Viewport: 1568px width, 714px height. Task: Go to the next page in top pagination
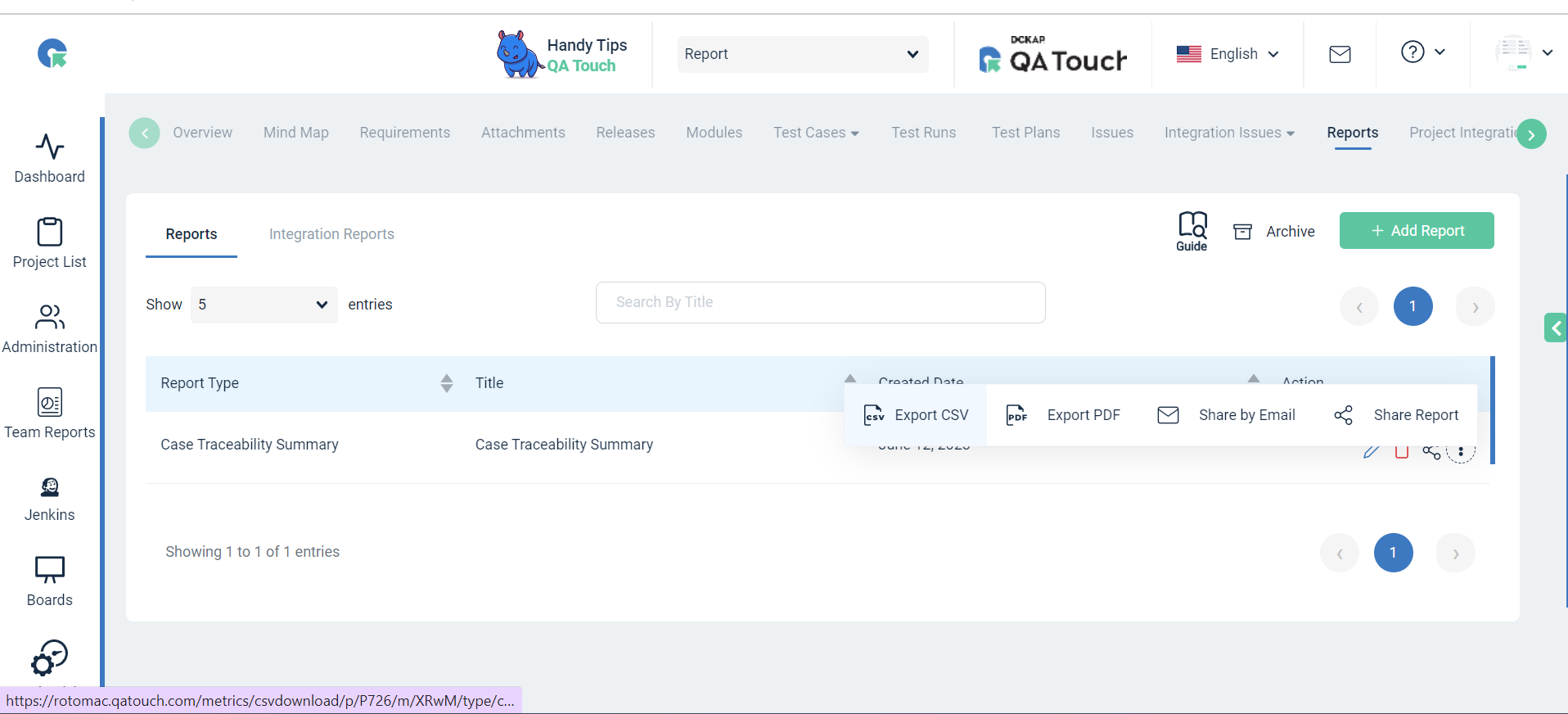point(1476,306)
